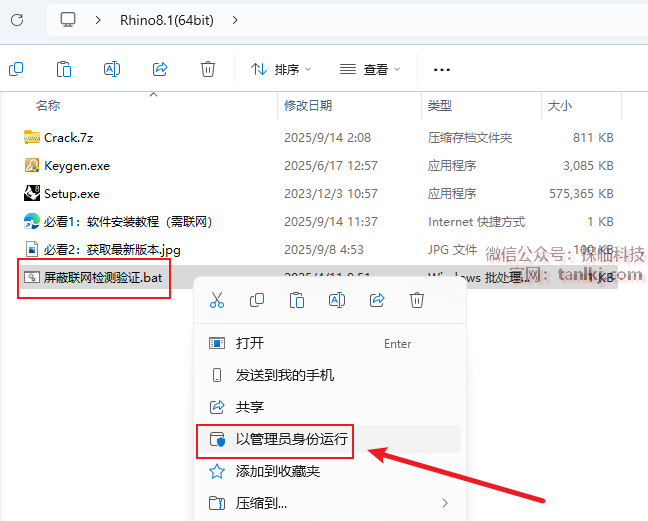The image size is (648, 521).
Task: Click the context menu Copy icon
Action: (257, 300)
